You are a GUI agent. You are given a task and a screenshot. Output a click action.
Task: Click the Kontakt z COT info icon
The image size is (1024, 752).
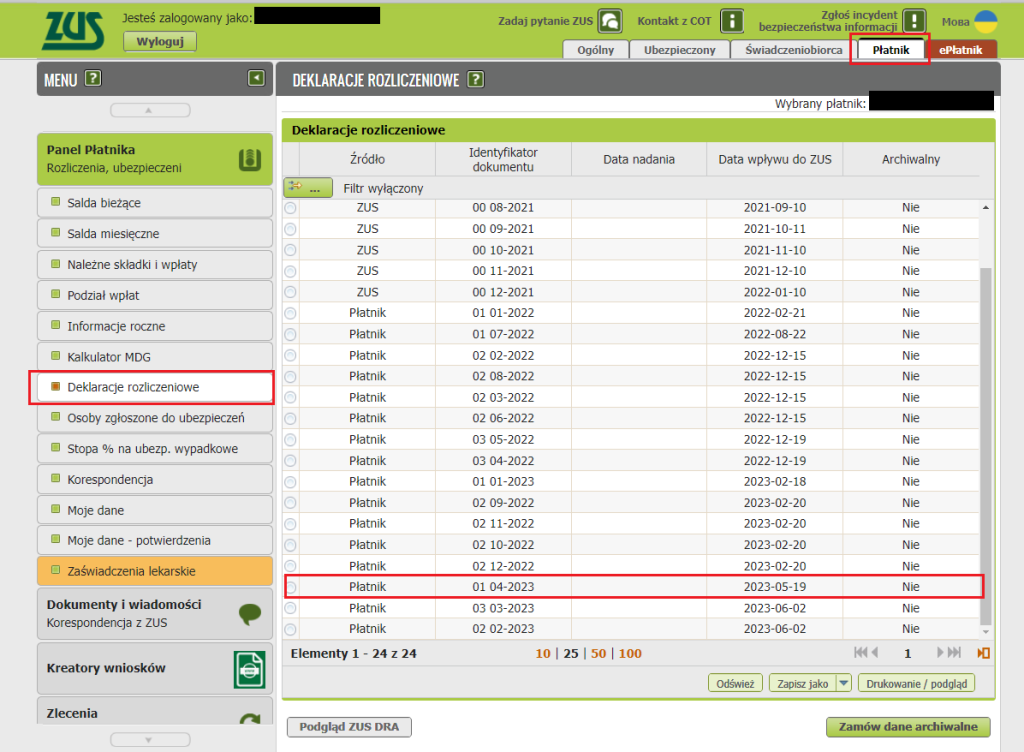tap(733, 21)
